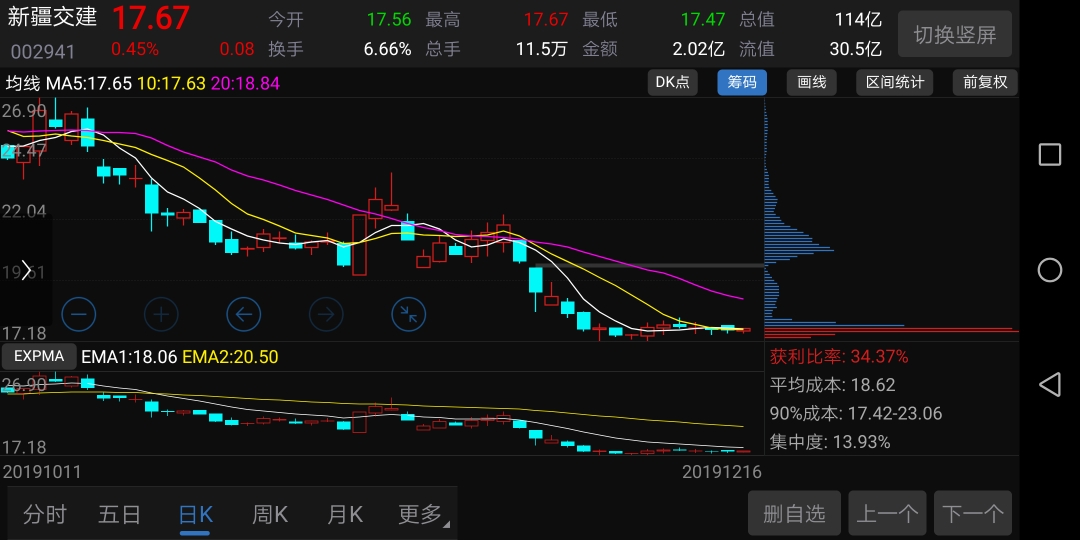Tap the 最低 17.47 low price

pos(703,19)
